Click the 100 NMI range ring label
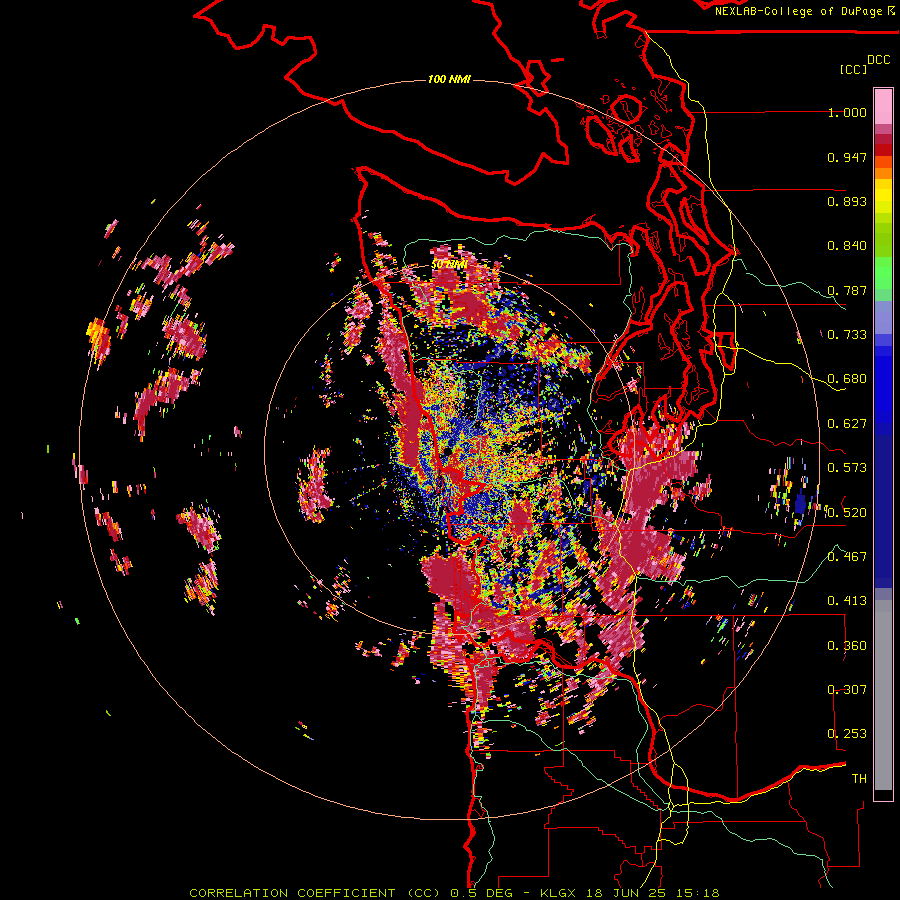 pos(449,79)
